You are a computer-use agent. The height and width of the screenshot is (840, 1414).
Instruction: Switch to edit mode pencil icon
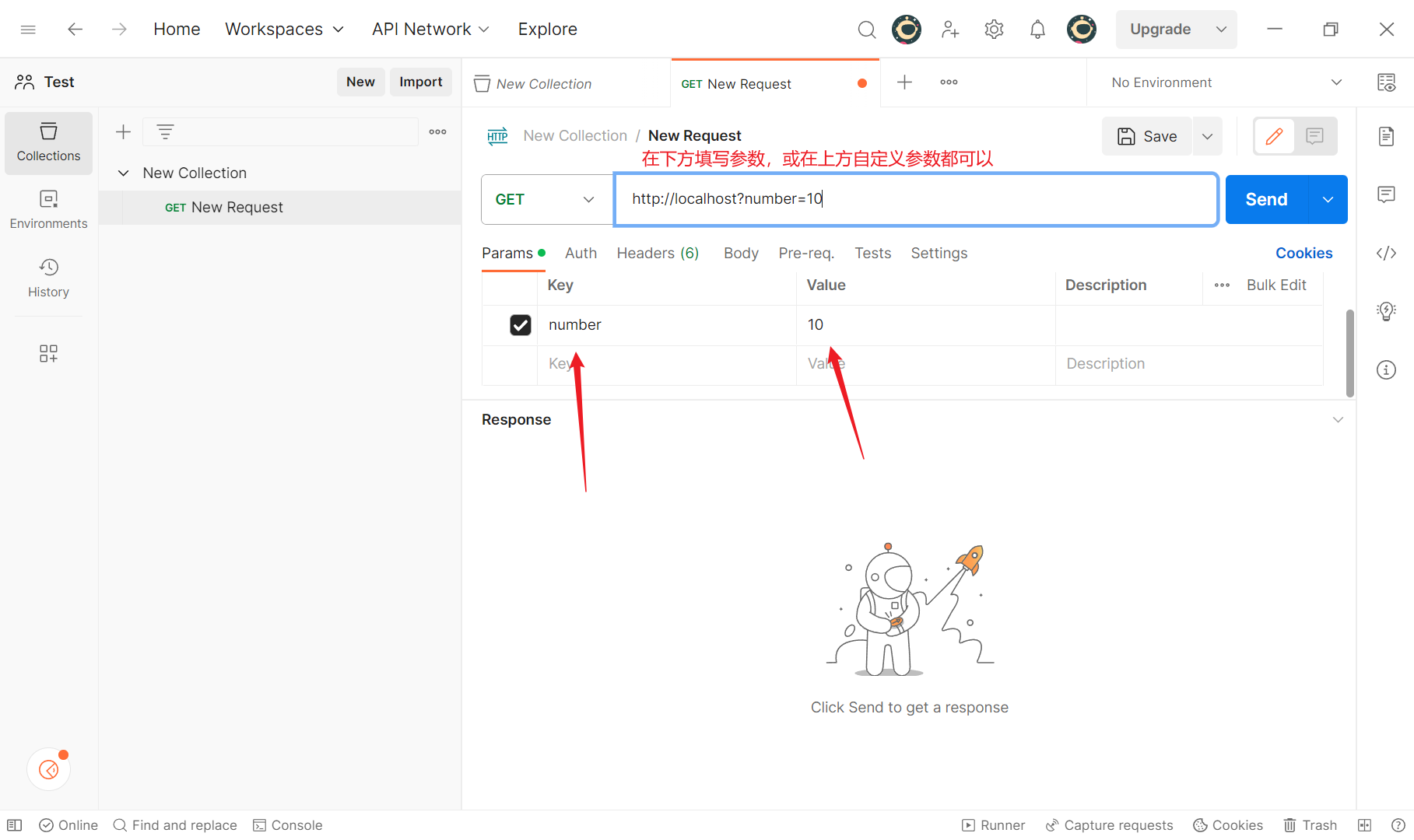pyautogui.click(x=1274, y=137)
